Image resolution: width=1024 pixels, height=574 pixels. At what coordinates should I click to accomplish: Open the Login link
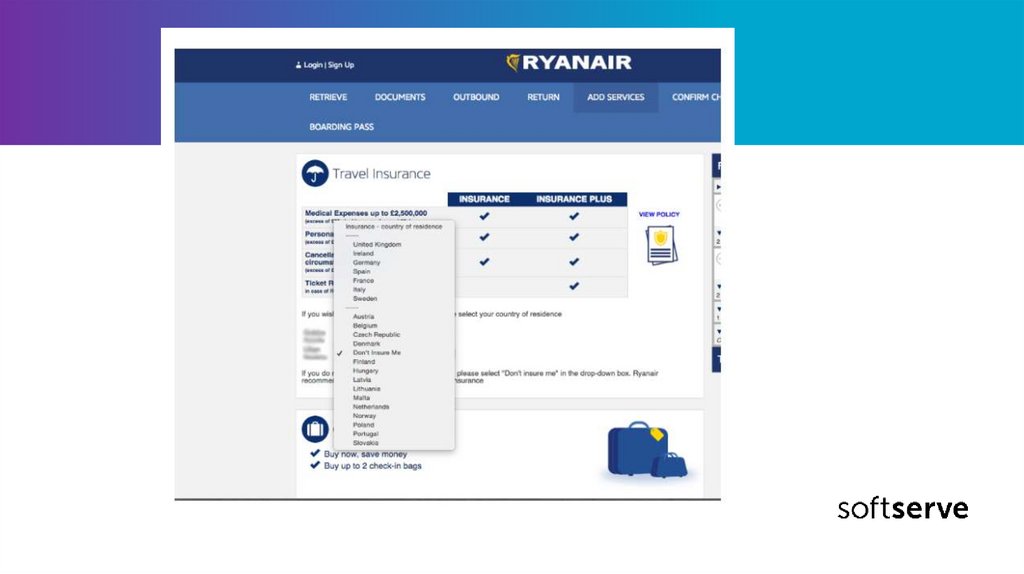click(x=313, y=65)
